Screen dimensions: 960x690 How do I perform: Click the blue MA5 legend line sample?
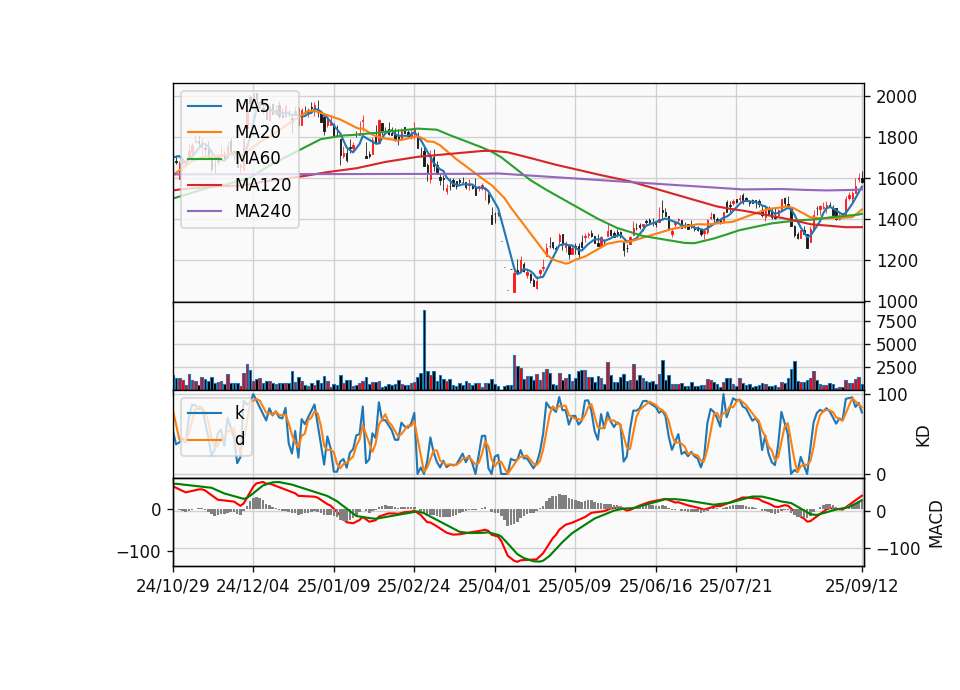click(x=204, y=107)
